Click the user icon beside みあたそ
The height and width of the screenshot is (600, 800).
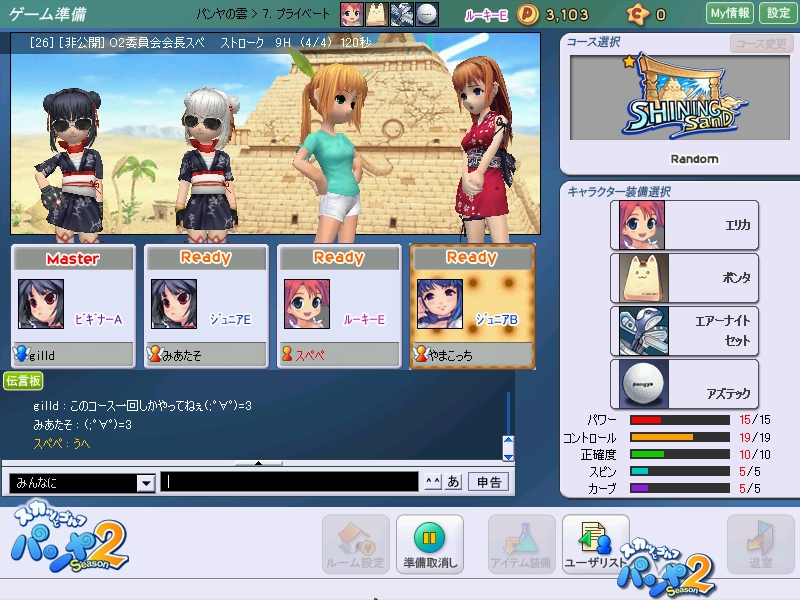tap(154, 354)
